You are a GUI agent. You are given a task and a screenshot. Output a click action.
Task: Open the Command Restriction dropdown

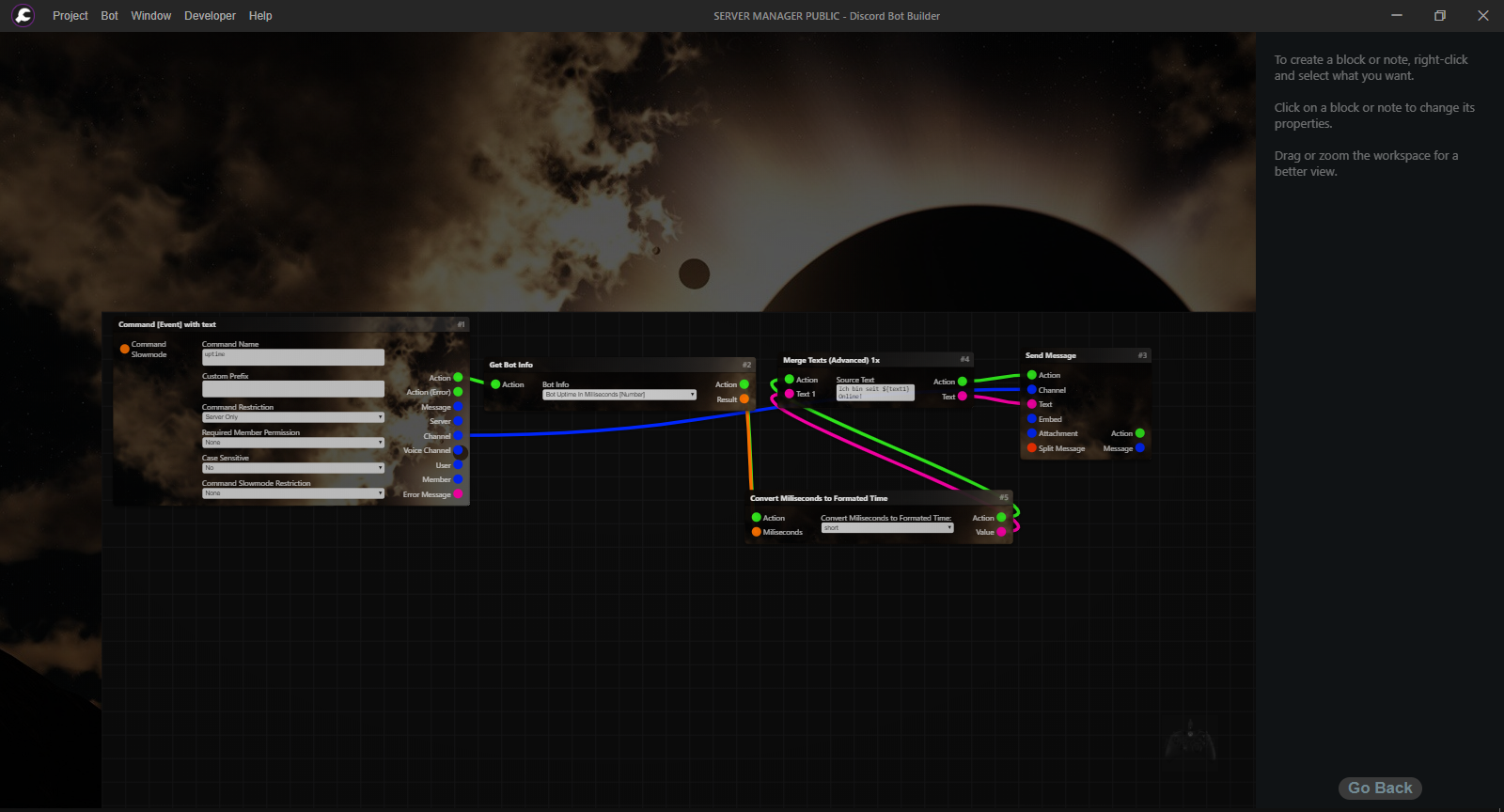coord(292,417)
